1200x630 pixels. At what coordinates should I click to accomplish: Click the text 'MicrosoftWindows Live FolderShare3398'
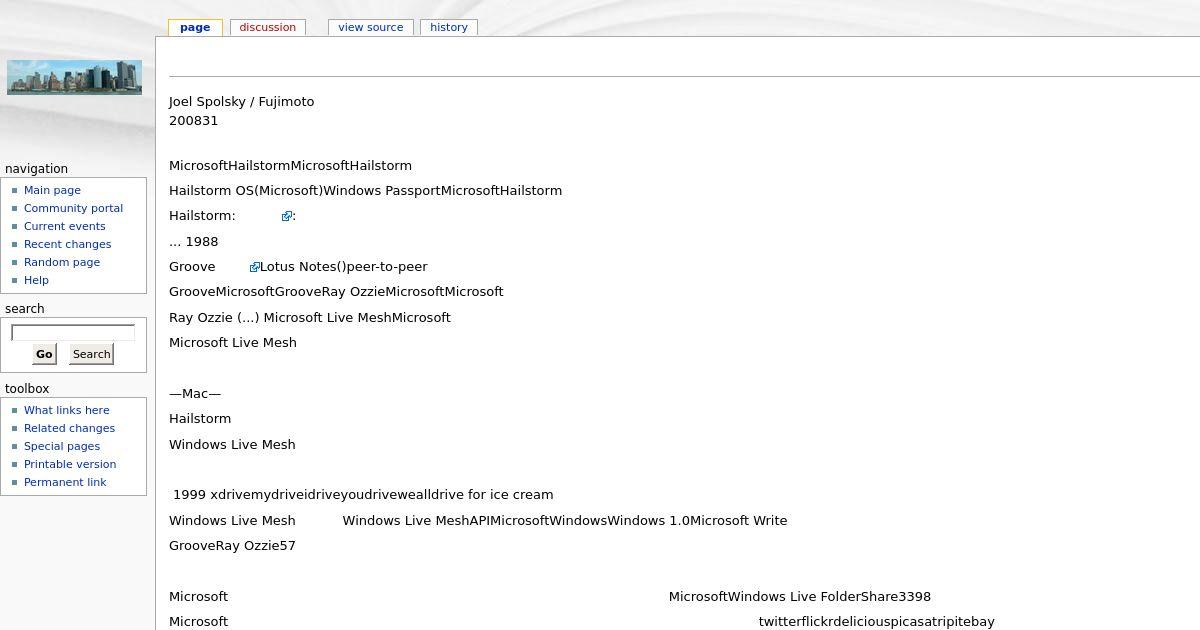800,596
